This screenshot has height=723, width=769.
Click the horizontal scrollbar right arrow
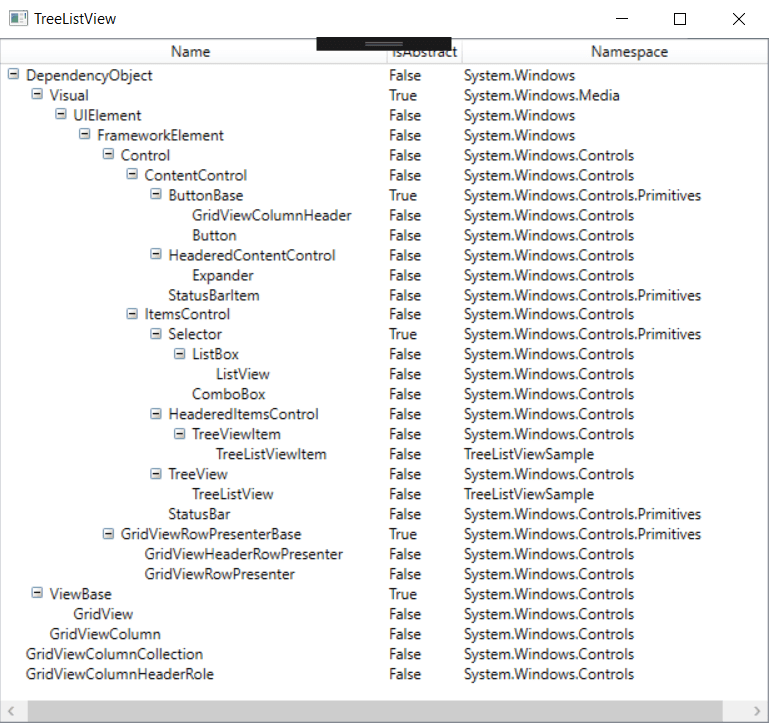(756, 711)
